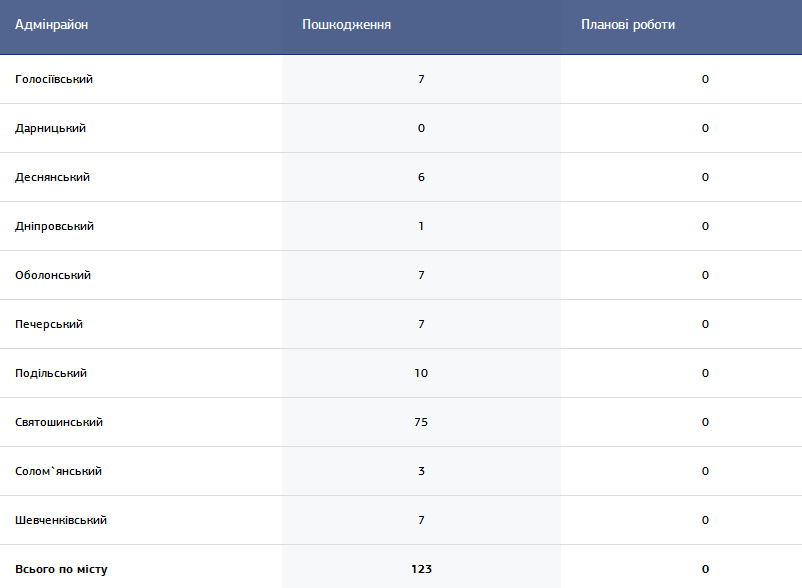The height and width of the screenshot is (588, 802).
Task: Select the Дарницький district name
Action: click(x=50, y=128)
